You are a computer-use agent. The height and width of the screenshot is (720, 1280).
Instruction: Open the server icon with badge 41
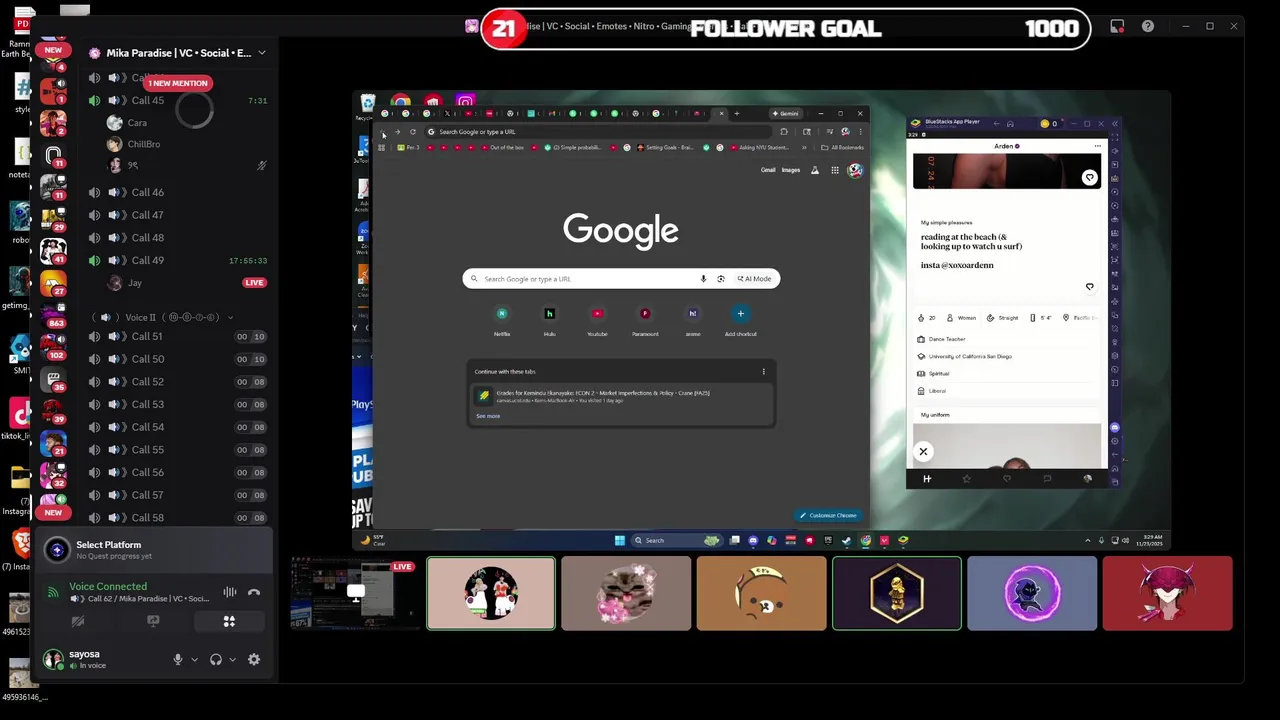click(53, 252)
